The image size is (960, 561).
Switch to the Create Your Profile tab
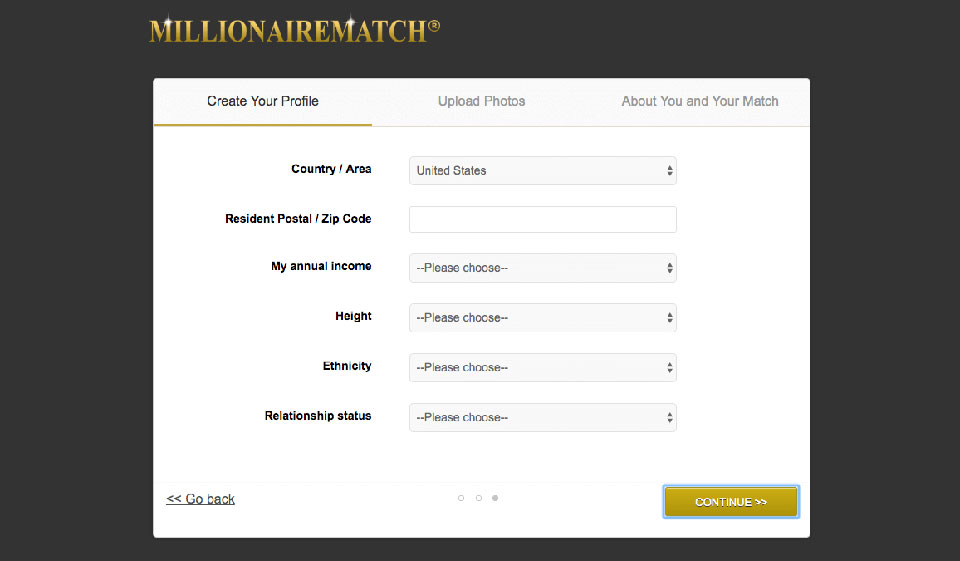[x=263, y=101]
